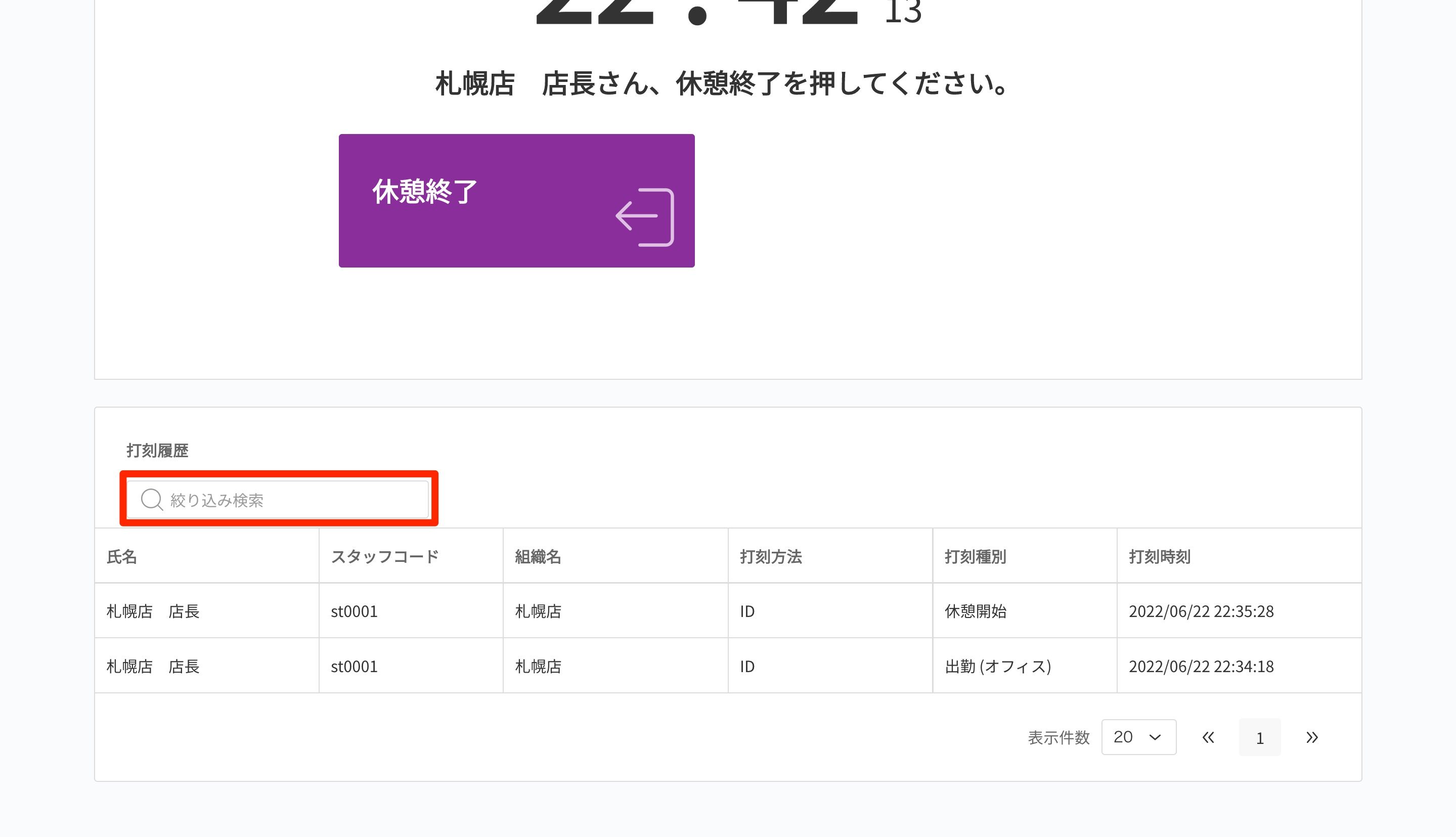Click the magnifier search icon
This screenshot has width=1456, height=837.
click(x=152, y=499)
